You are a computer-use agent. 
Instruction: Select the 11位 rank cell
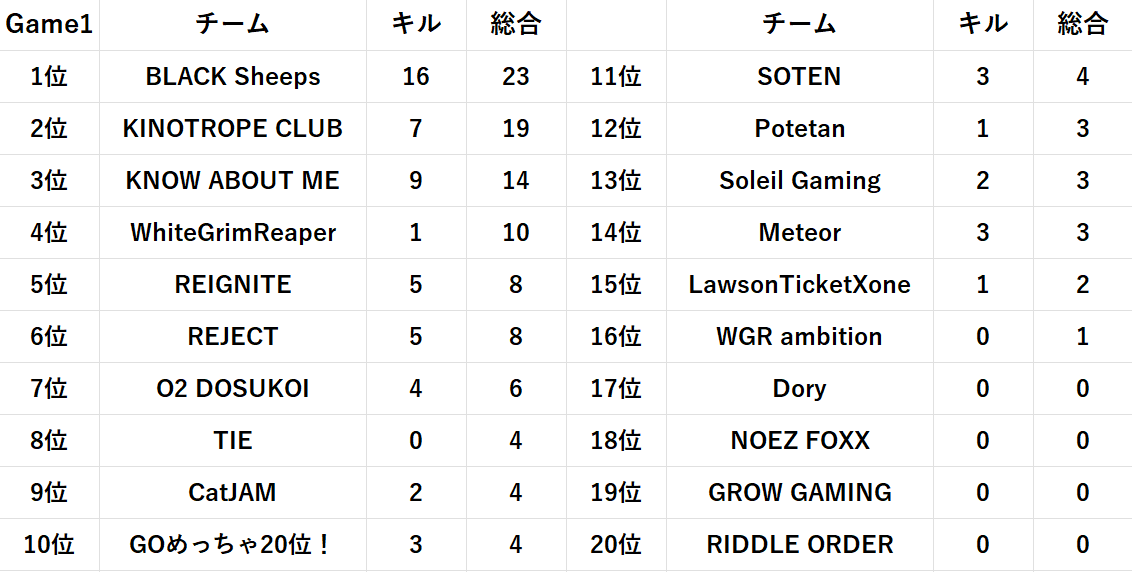[616, 77]
